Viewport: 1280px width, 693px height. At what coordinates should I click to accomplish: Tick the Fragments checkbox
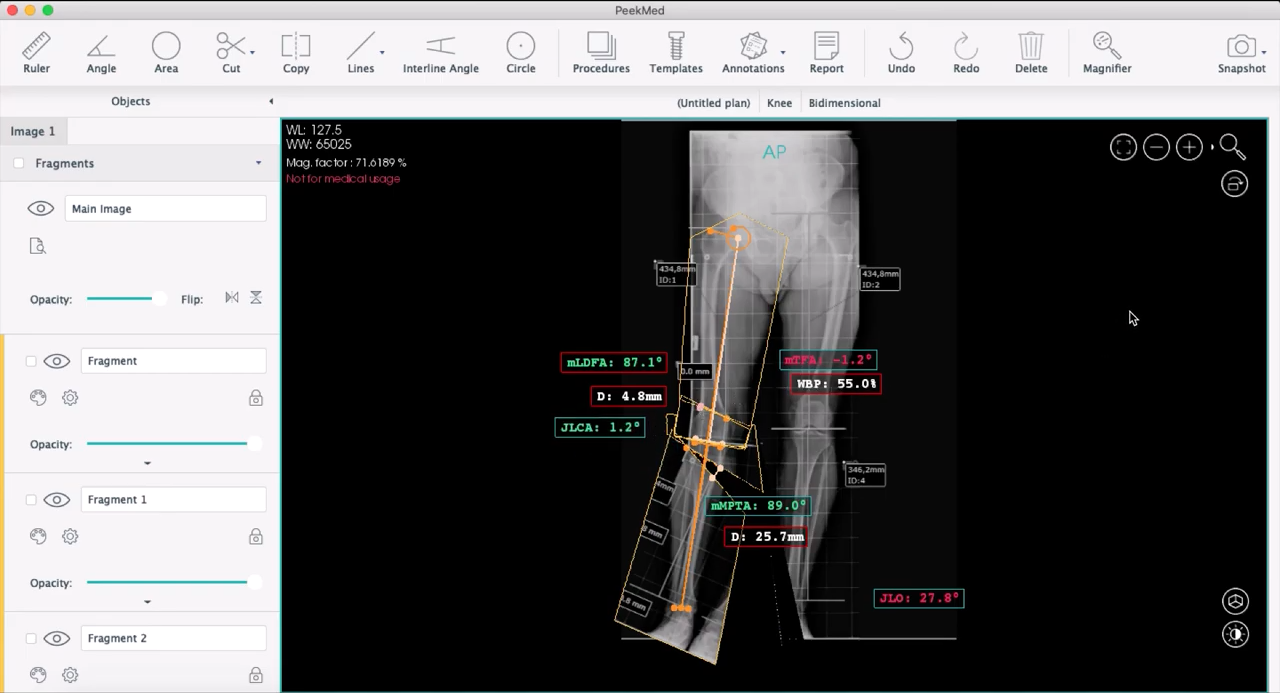[18, 163]
